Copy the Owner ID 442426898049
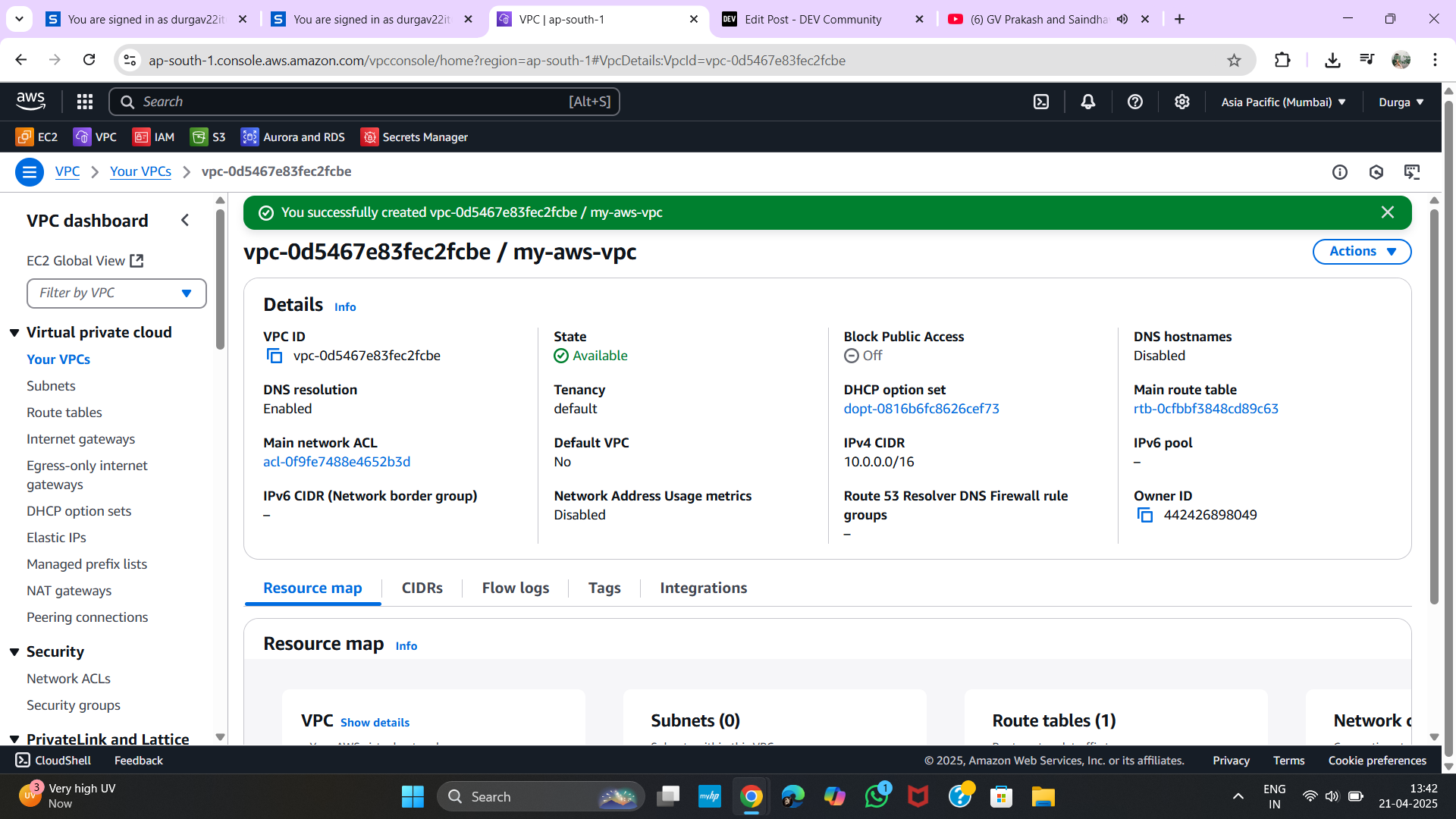The height and width of the screenshot is (819, 1456). click(1145, 515)
